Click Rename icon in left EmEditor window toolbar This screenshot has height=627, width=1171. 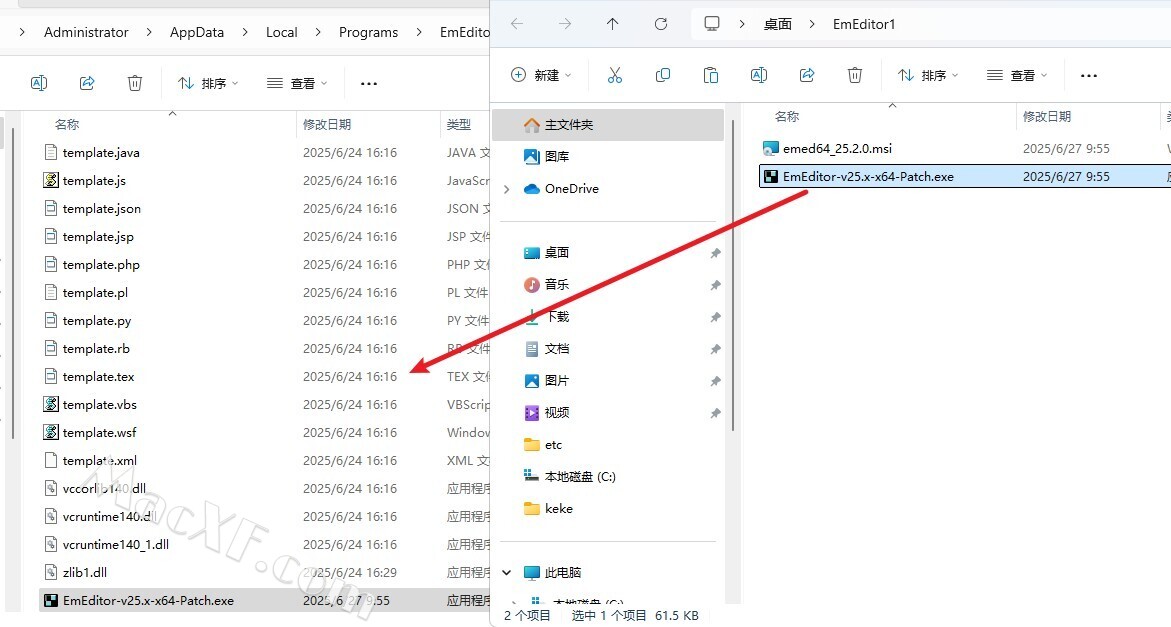(x=39, y=83)
